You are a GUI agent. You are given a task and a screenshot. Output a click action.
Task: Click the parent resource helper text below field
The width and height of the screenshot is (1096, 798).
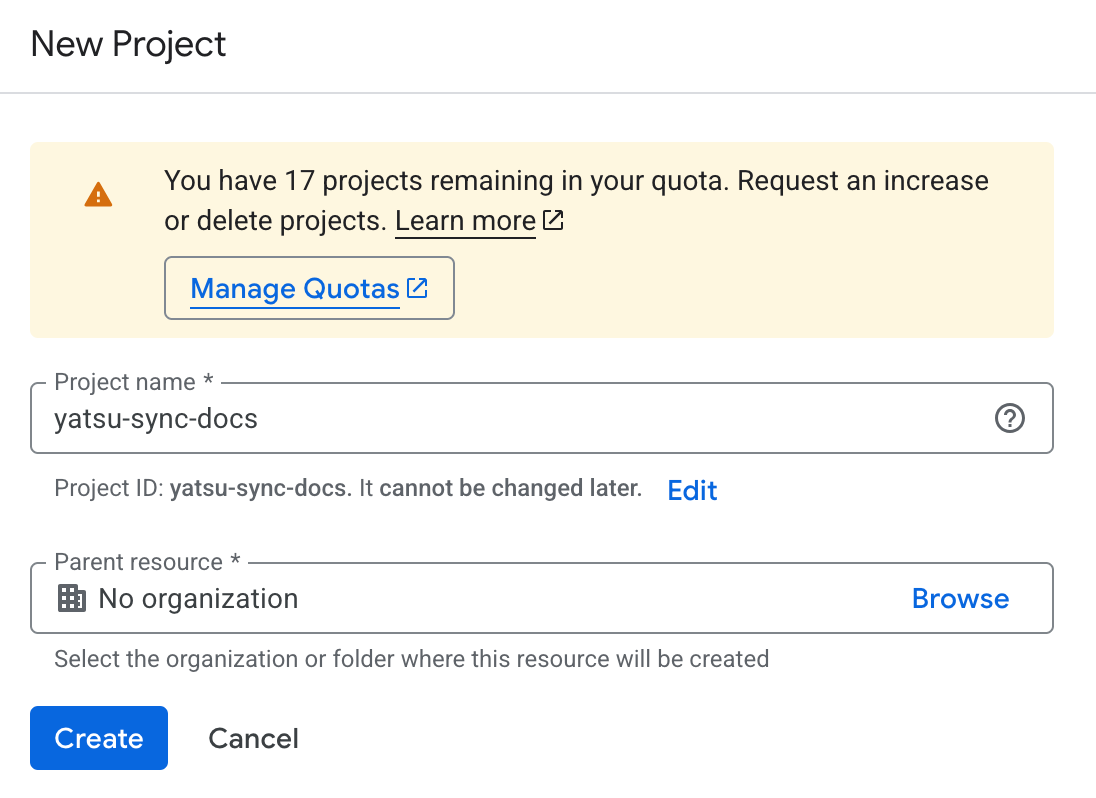[411, 659]
